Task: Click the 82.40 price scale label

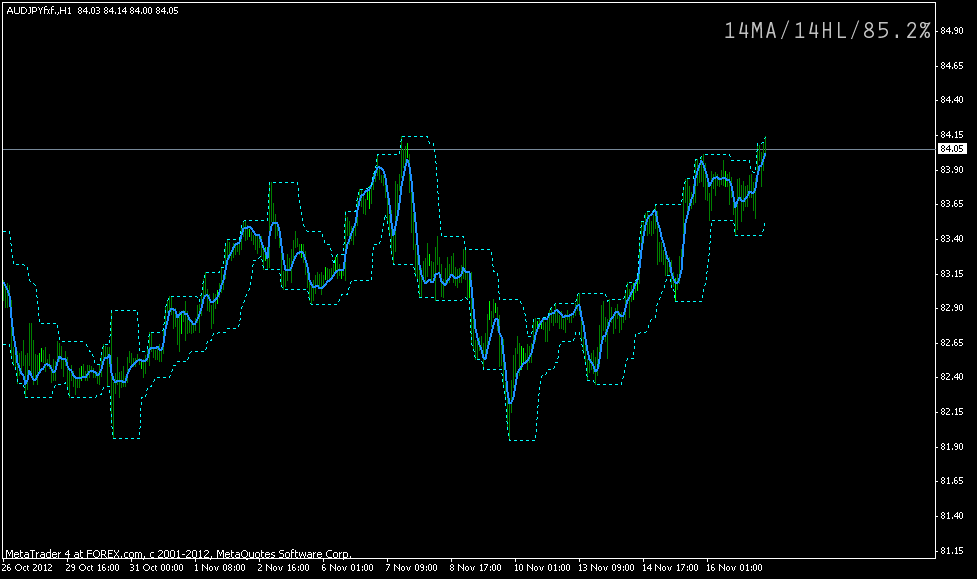Action: tap(951, 377)
